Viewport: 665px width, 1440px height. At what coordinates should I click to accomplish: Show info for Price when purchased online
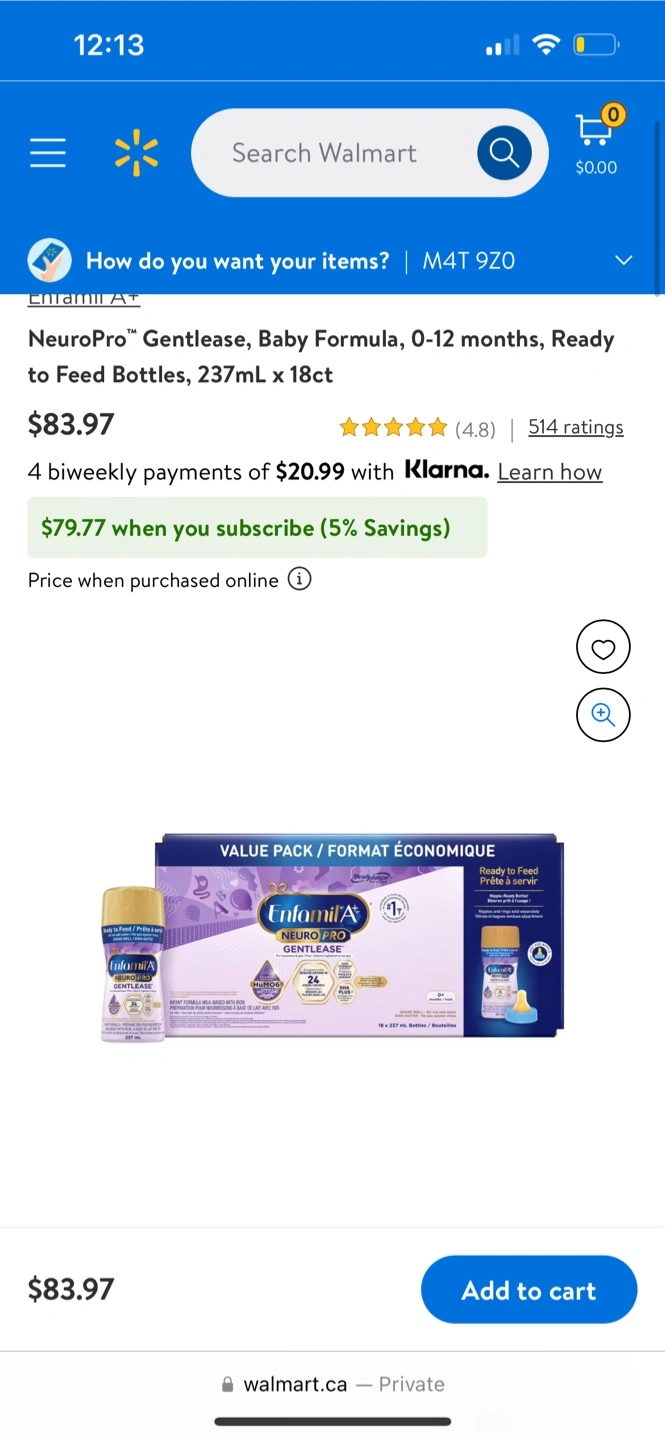[299, 579]
